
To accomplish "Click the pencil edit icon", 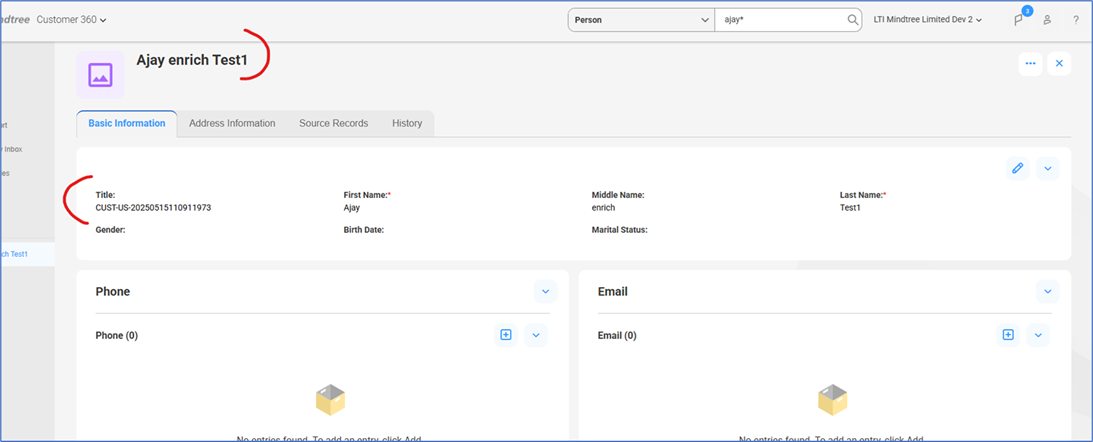I will [x=1017, y=168].
